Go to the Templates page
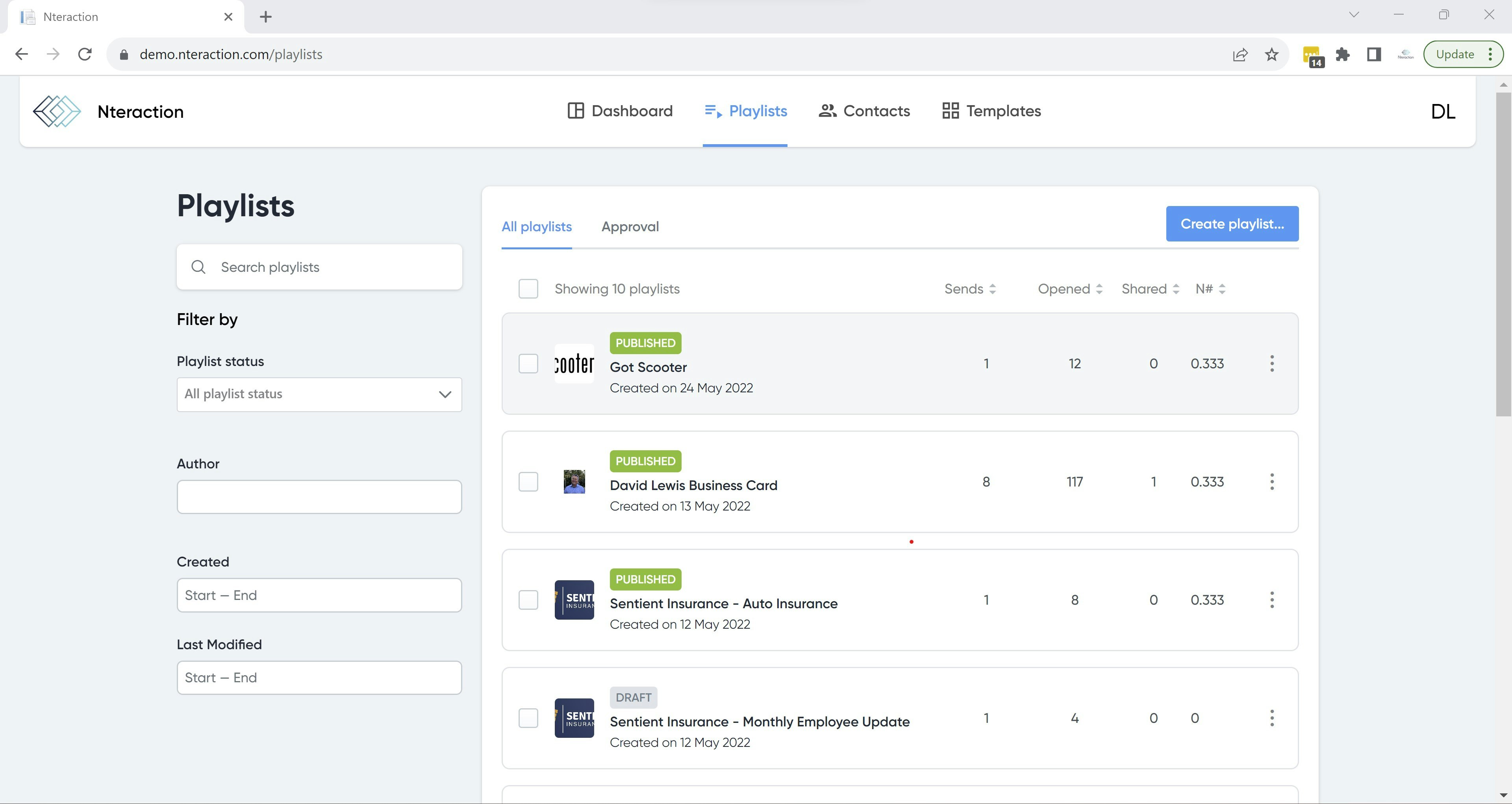This screenshot has height=804, width=1512. 991,111
